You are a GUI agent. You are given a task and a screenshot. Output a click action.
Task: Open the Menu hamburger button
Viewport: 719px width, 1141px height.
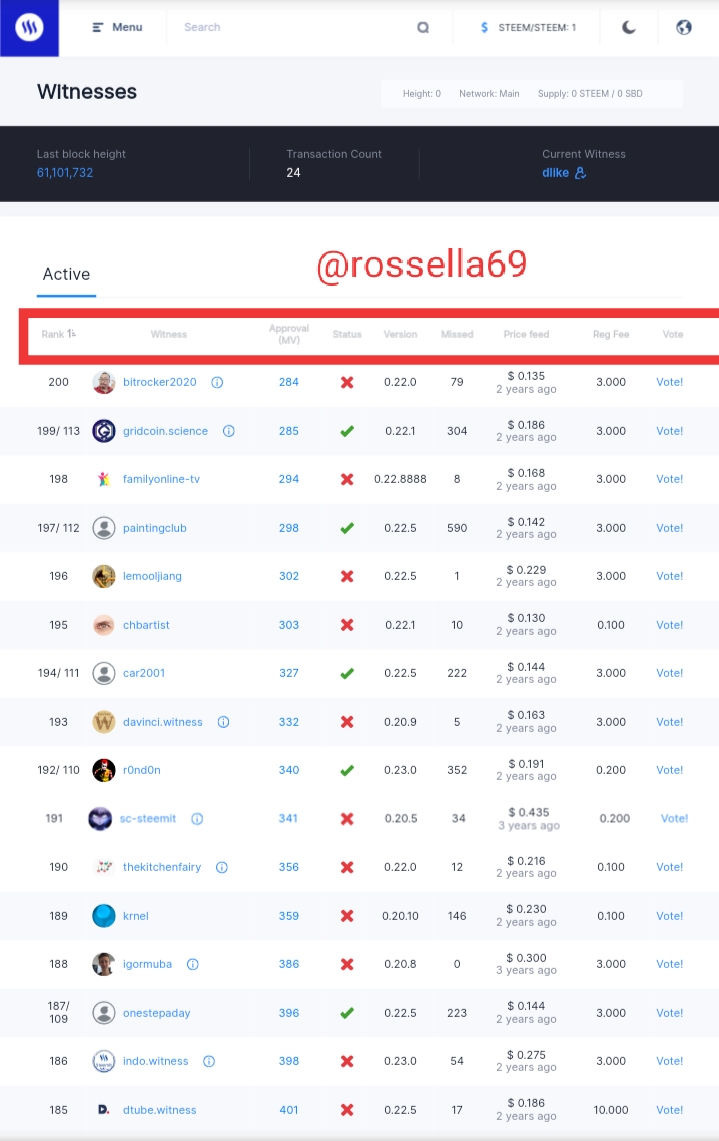click(x=117, y=27)
